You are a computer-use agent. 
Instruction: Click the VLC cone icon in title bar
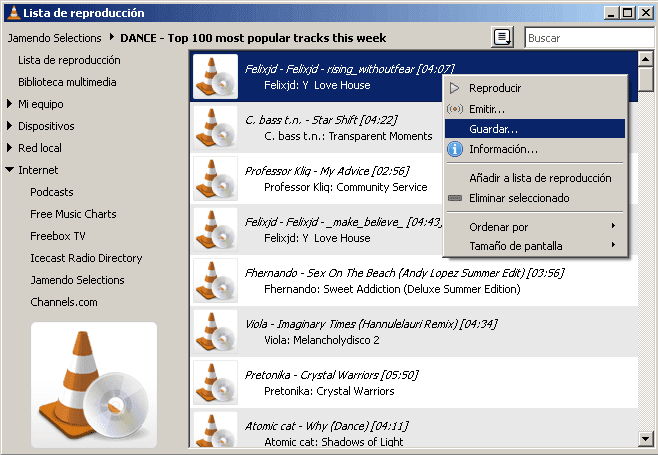14,13
